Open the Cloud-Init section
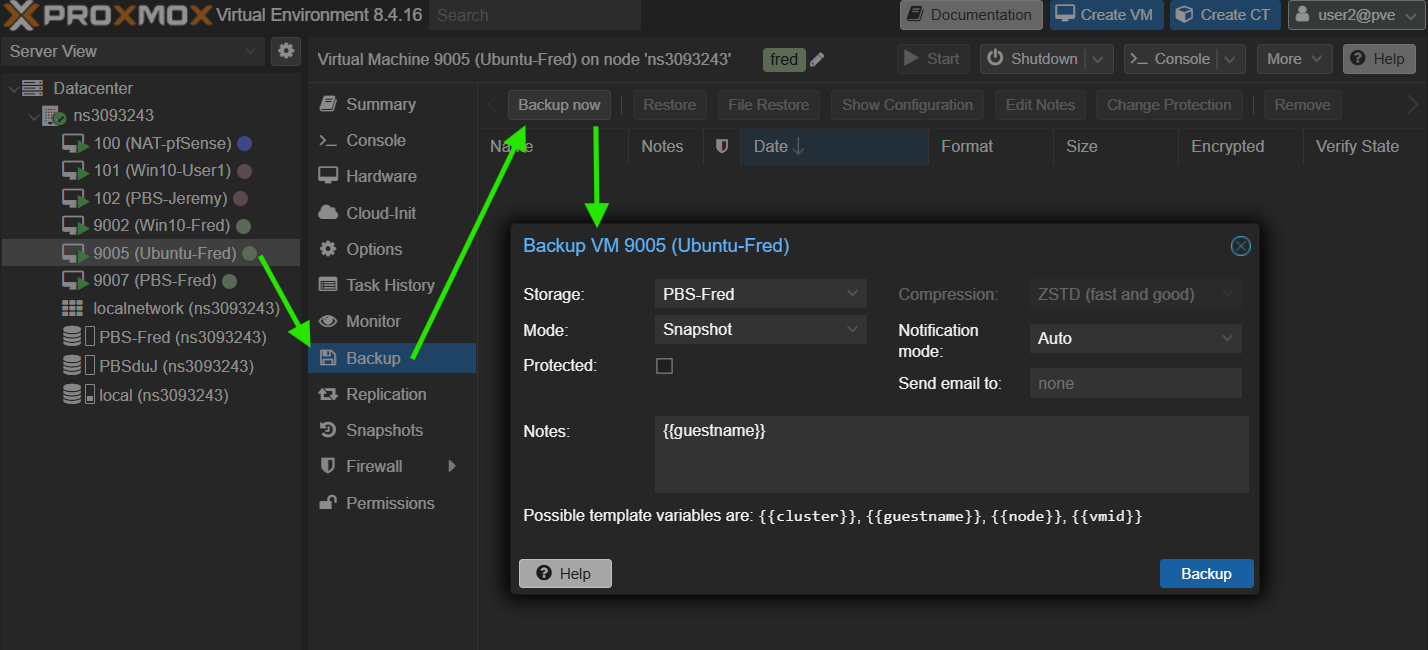This screenshot has height=650, width=1428. click(380, 213)
